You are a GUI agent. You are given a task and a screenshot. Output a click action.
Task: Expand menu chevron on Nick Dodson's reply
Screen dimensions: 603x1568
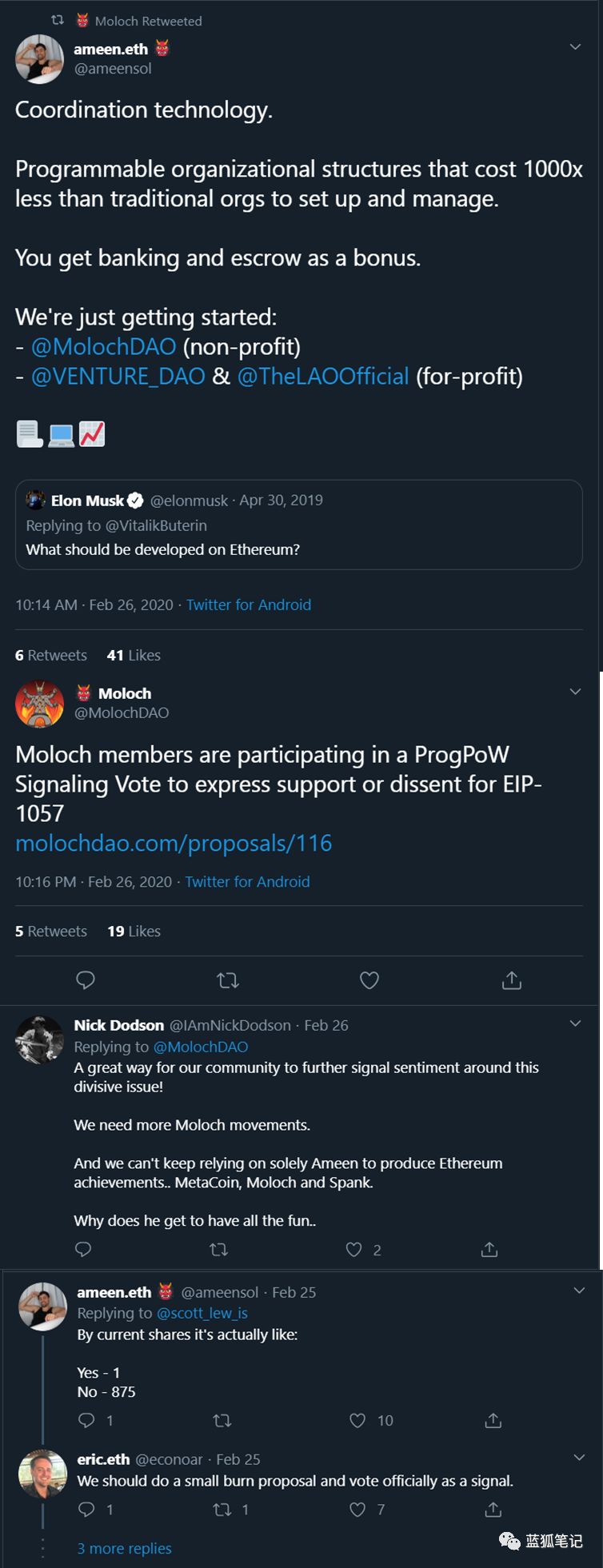(575, 1023)
